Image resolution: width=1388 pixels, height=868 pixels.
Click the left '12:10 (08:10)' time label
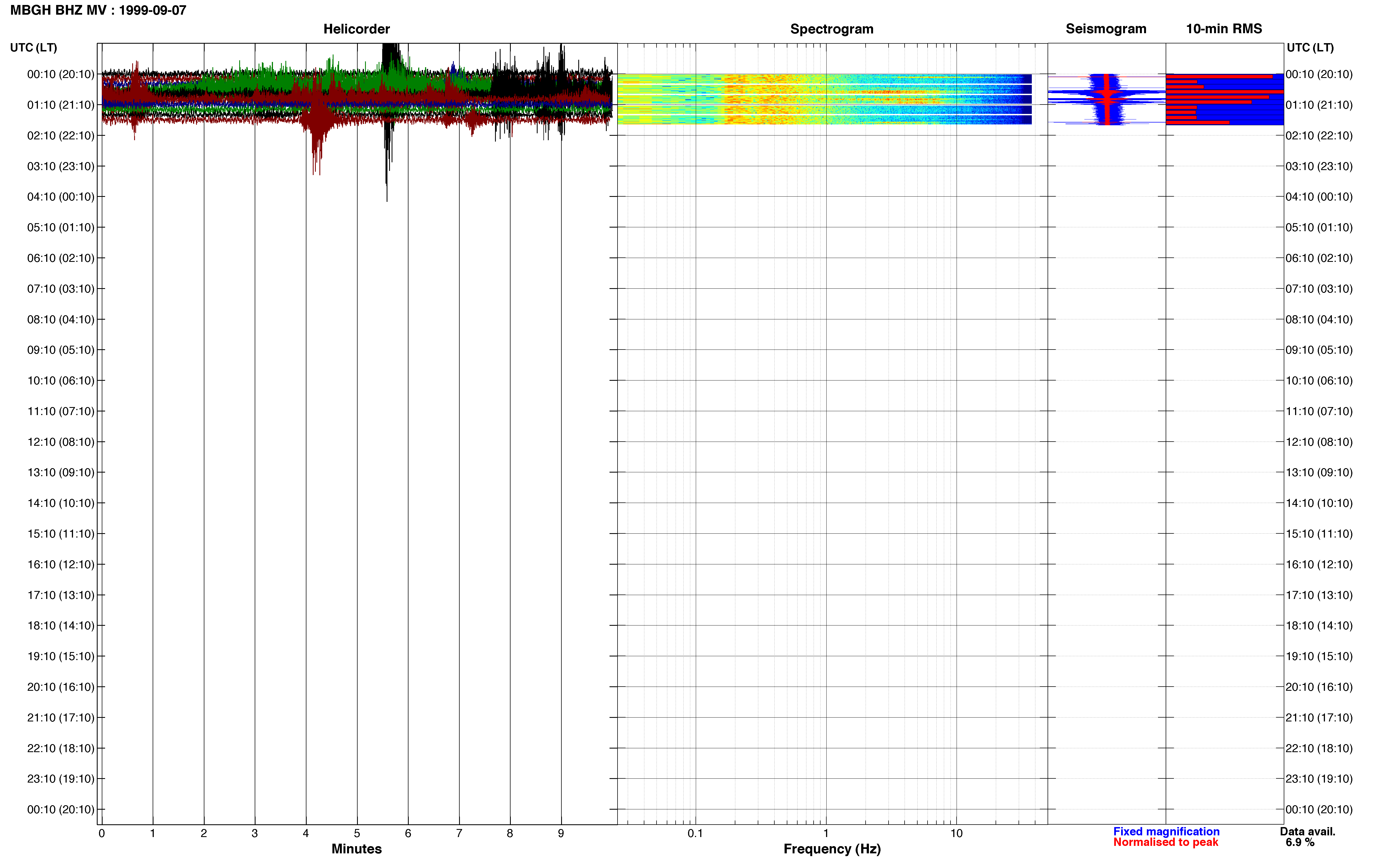[x=61, y=442]
